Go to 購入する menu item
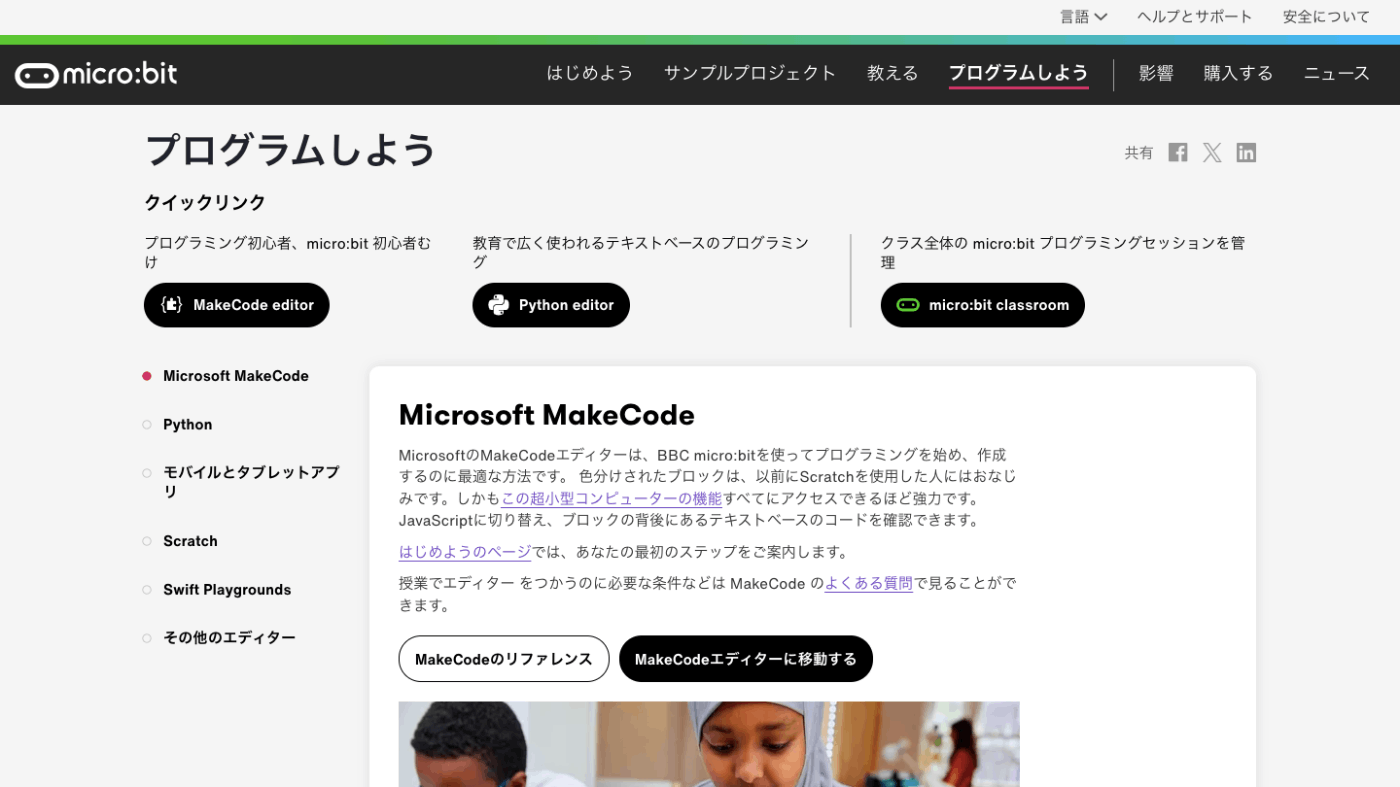Screen dimensions: 1400x787 (x=1238, y=73)
